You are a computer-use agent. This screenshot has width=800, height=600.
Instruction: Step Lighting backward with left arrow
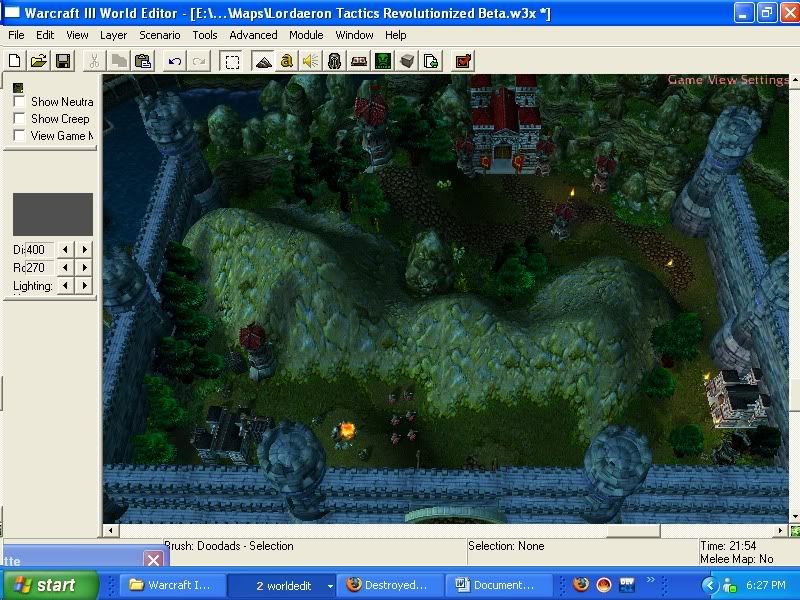click(65, 285)
